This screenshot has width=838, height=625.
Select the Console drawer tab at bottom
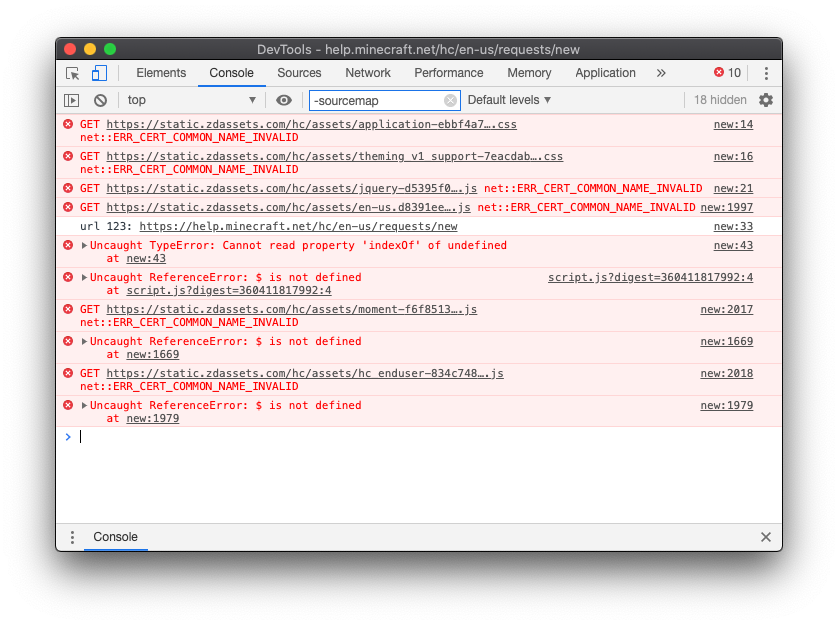click(x=115, y=537)
